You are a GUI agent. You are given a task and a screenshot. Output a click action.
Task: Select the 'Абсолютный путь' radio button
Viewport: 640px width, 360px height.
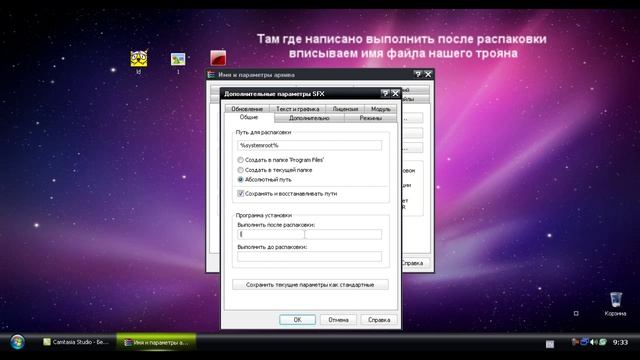(240, 180)
